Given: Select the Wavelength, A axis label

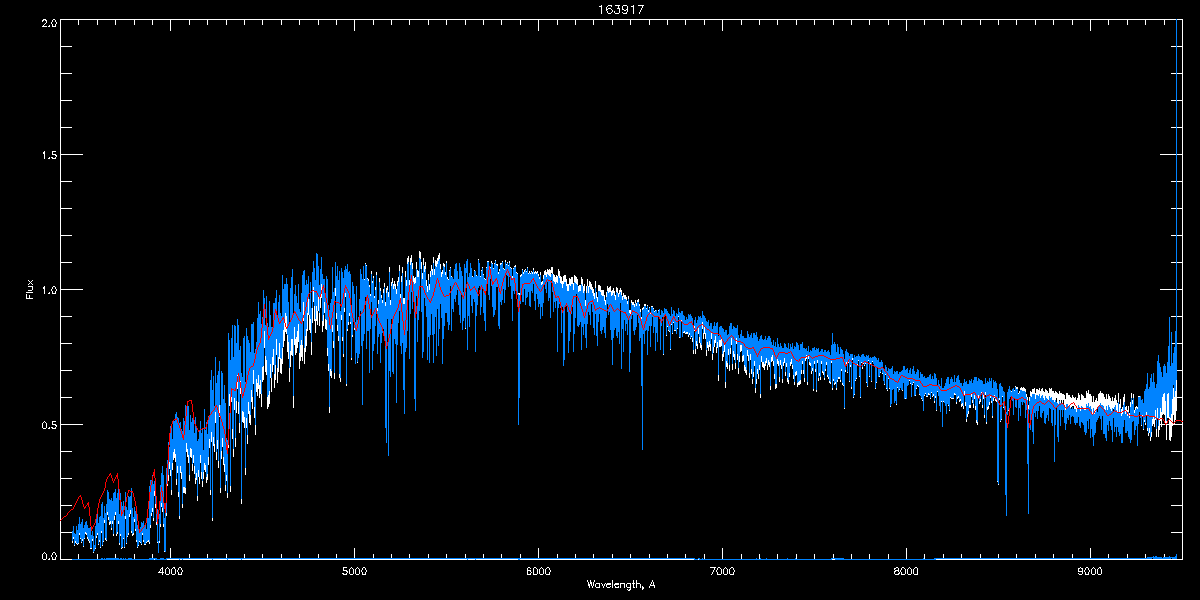Looking at the screenshot, I should coord(620,584).
